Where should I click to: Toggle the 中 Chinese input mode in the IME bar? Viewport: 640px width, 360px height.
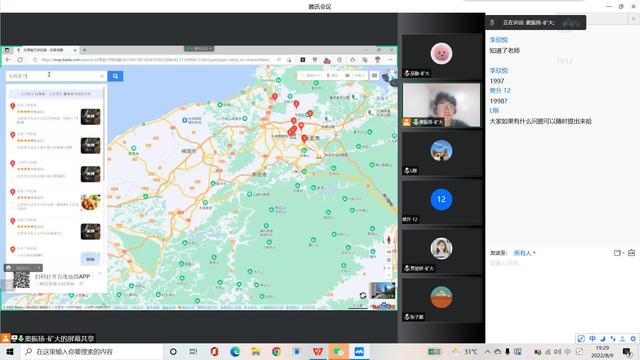(x=592, y=339)
